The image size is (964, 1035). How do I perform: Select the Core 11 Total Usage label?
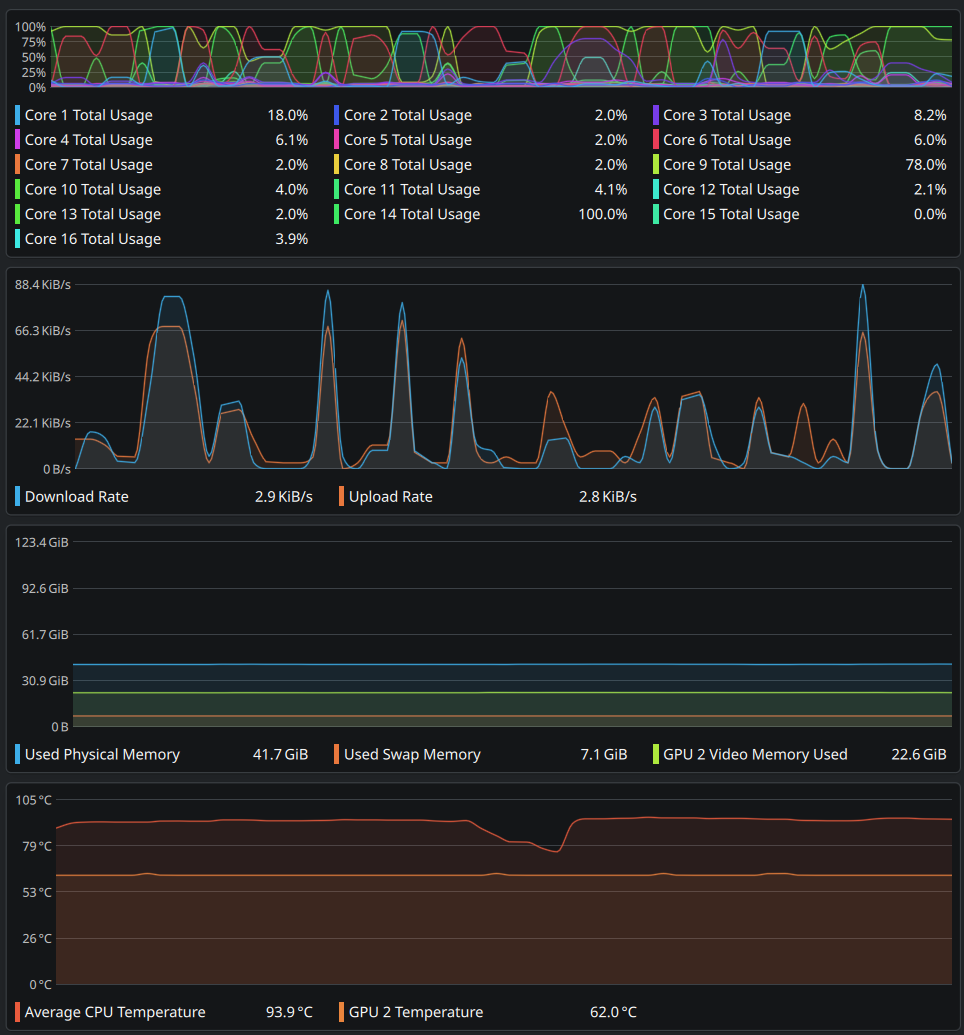click(x=412, y=189)
